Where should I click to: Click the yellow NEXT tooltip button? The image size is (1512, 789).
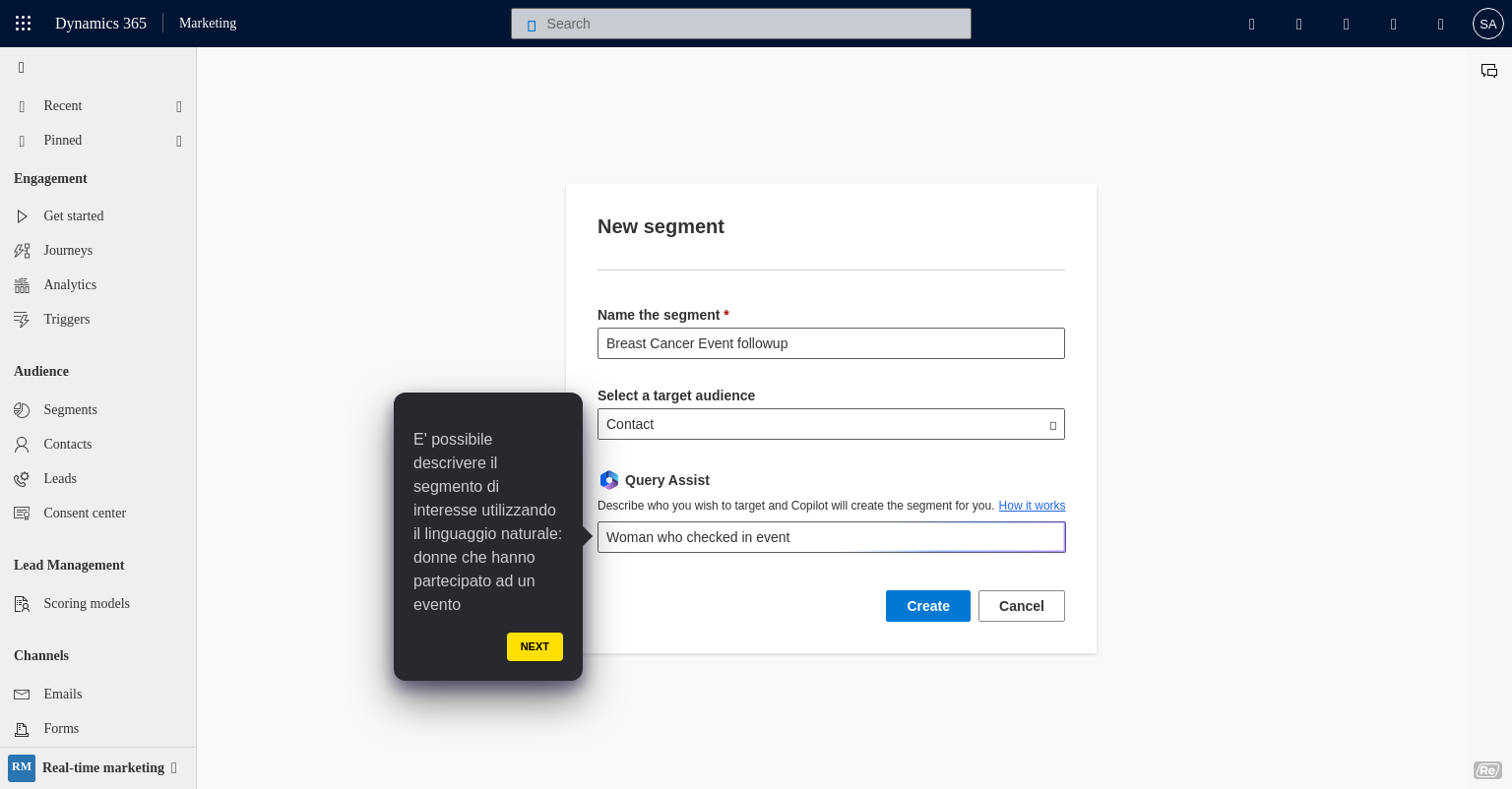pos(535,646)
